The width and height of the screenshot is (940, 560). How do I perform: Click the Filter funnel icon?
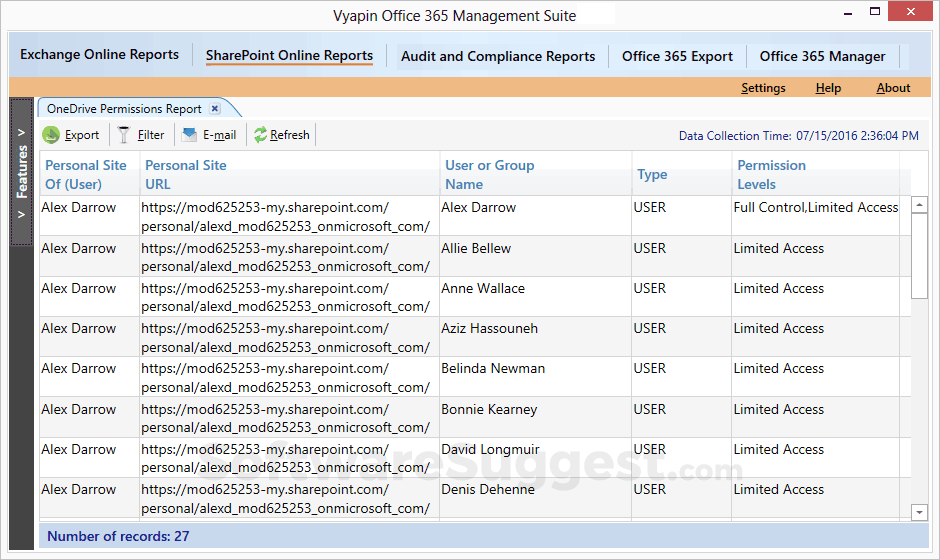pos(124,135)
